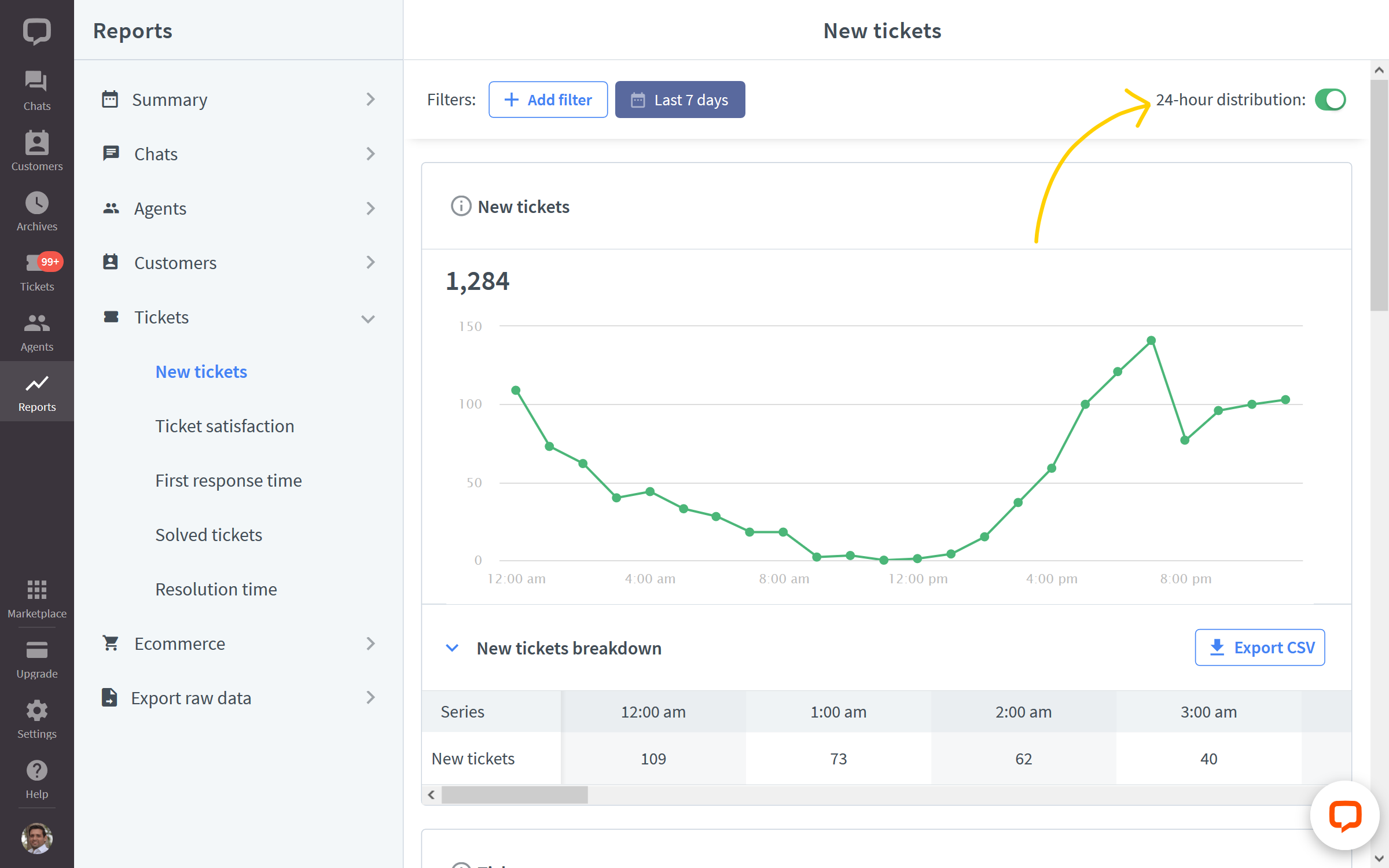
Task: Open Customers in the dark sidebar
Action: 36,150
